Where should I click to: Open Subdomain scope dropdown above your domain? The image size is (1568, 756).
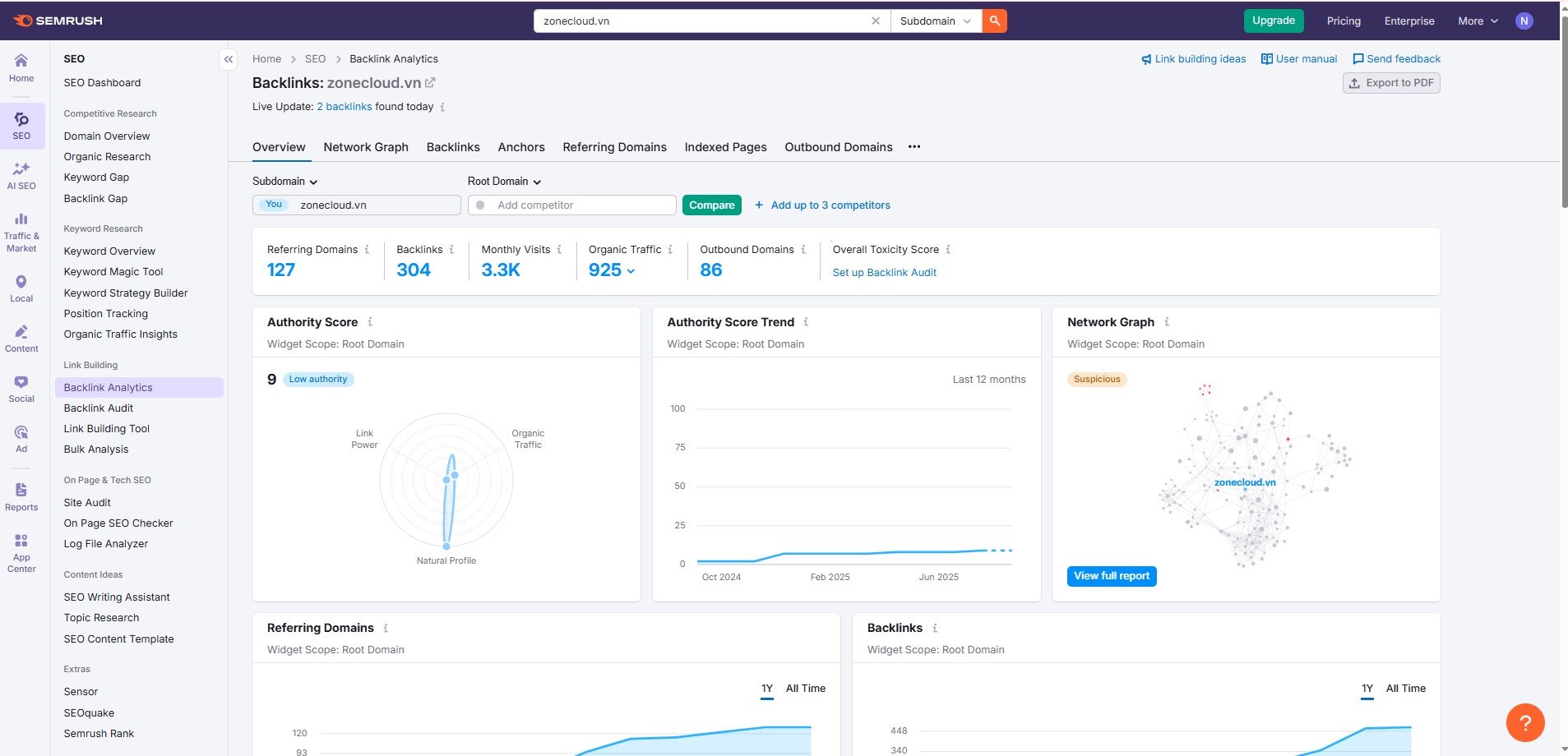click(284, 181)
